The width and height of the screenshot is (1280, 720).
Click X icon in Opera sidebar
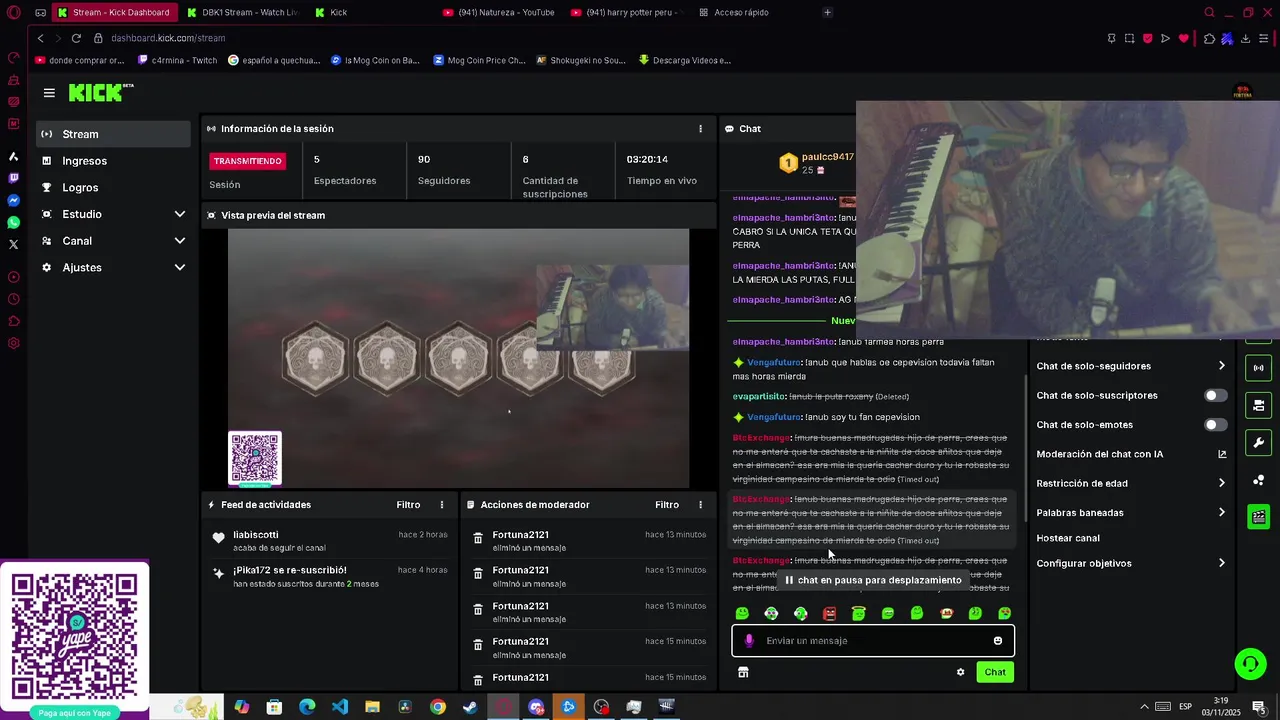pyautogui.click(x=13, y=244)
